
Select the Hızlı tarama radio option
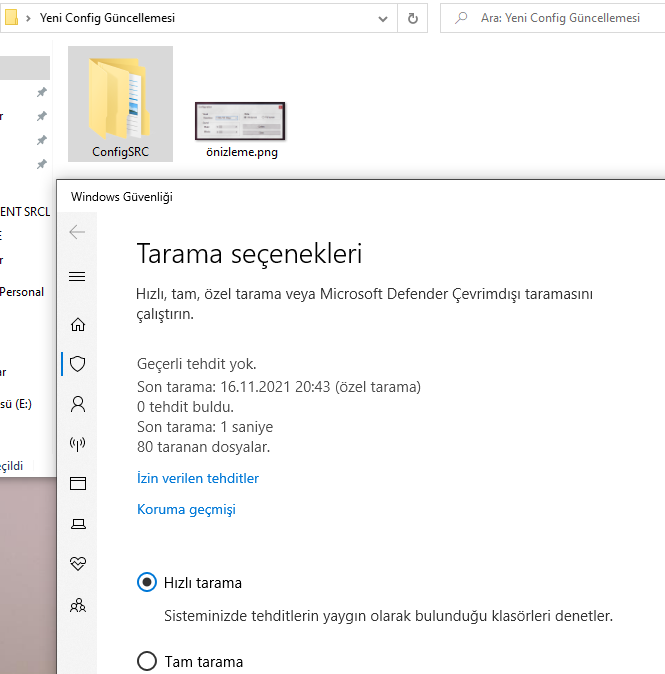click(x=147, y=582)
